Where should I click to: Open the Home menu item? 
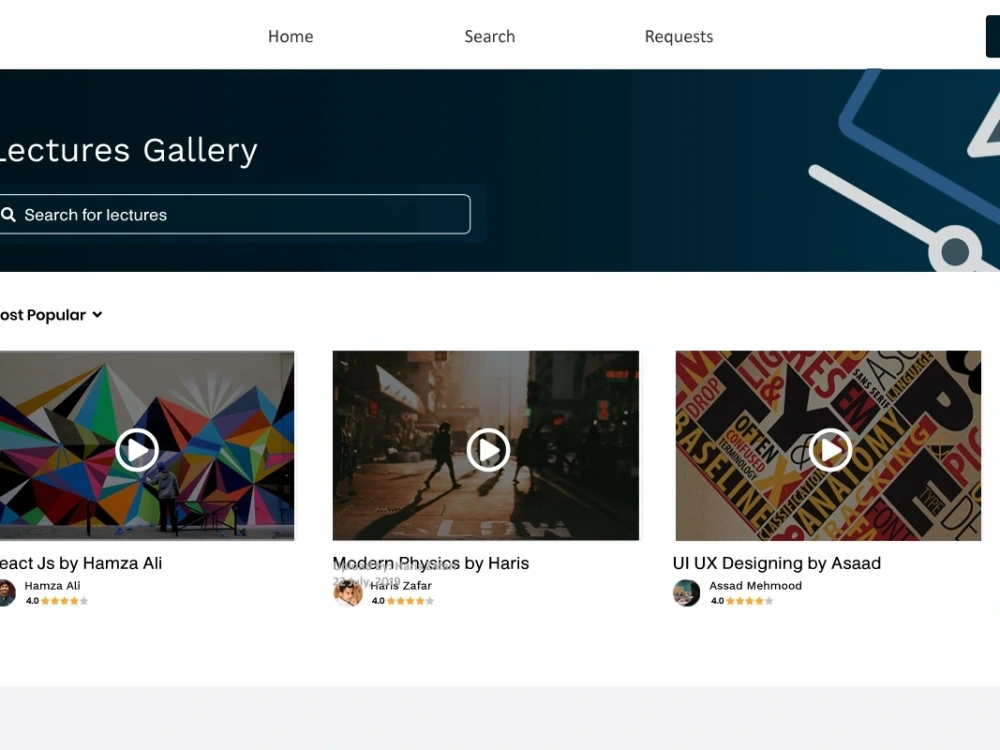pyautogui.click(x=290, y=36)
